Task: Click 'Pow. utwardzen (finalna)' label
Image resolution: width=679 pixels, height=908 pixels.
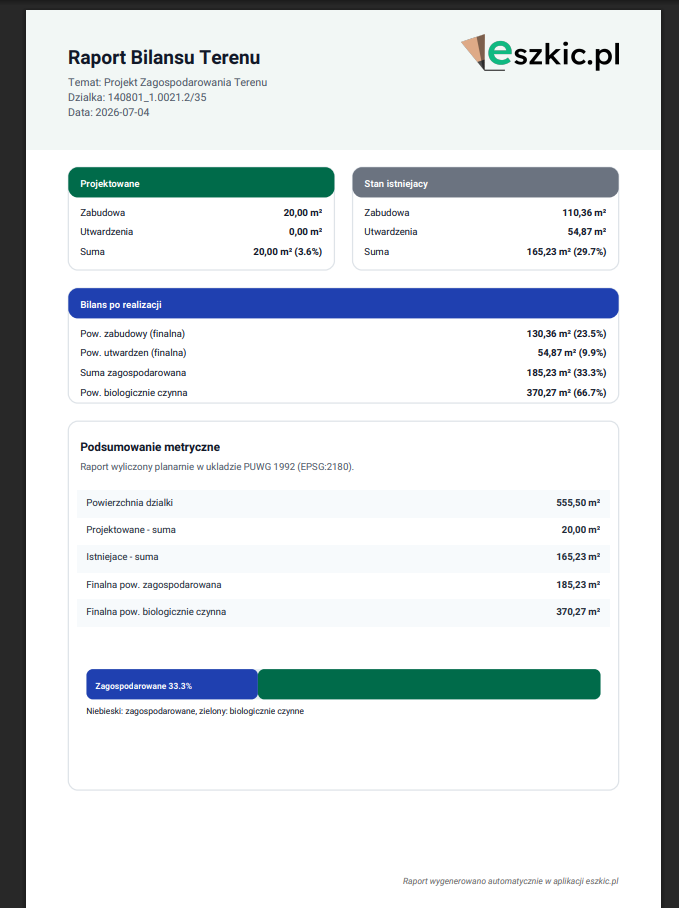Action: [x=133, y=353]
